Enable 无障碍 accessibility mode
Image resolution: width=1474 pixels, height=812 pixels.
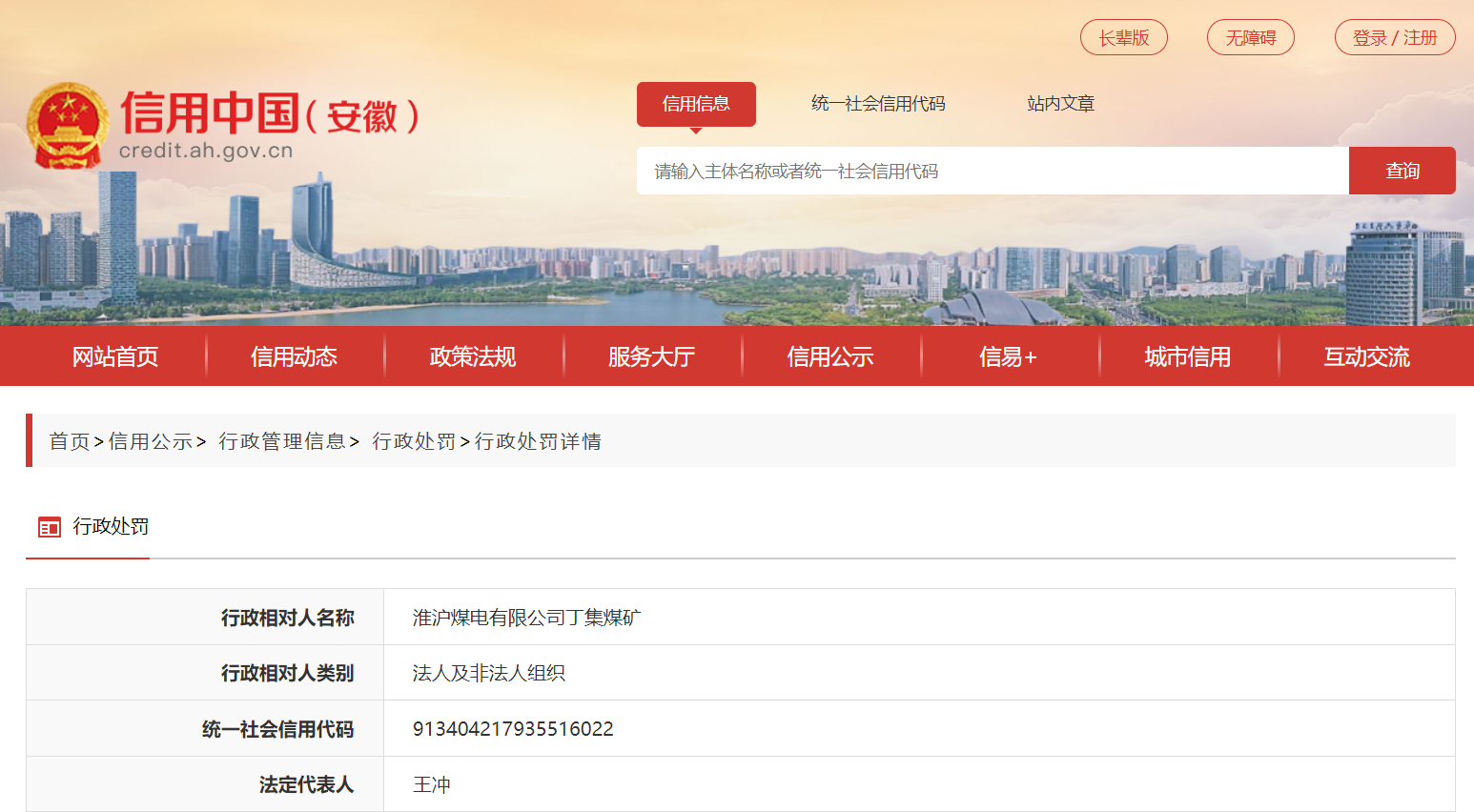(x=1250, y=38)
